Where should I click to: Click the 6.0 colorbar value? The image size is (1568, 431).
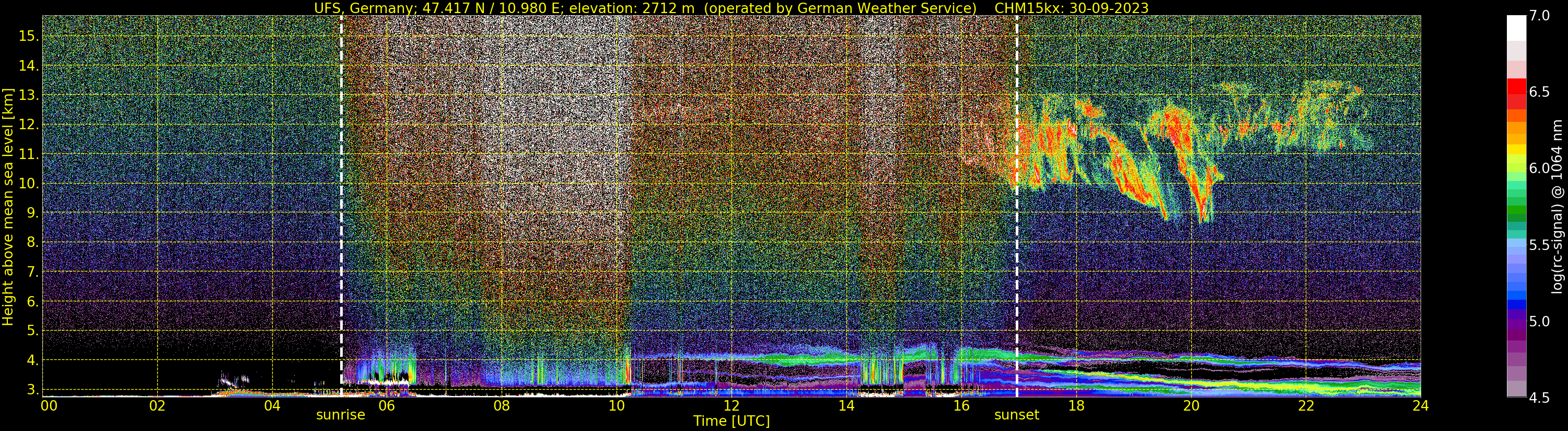[x=1539, y=168]
